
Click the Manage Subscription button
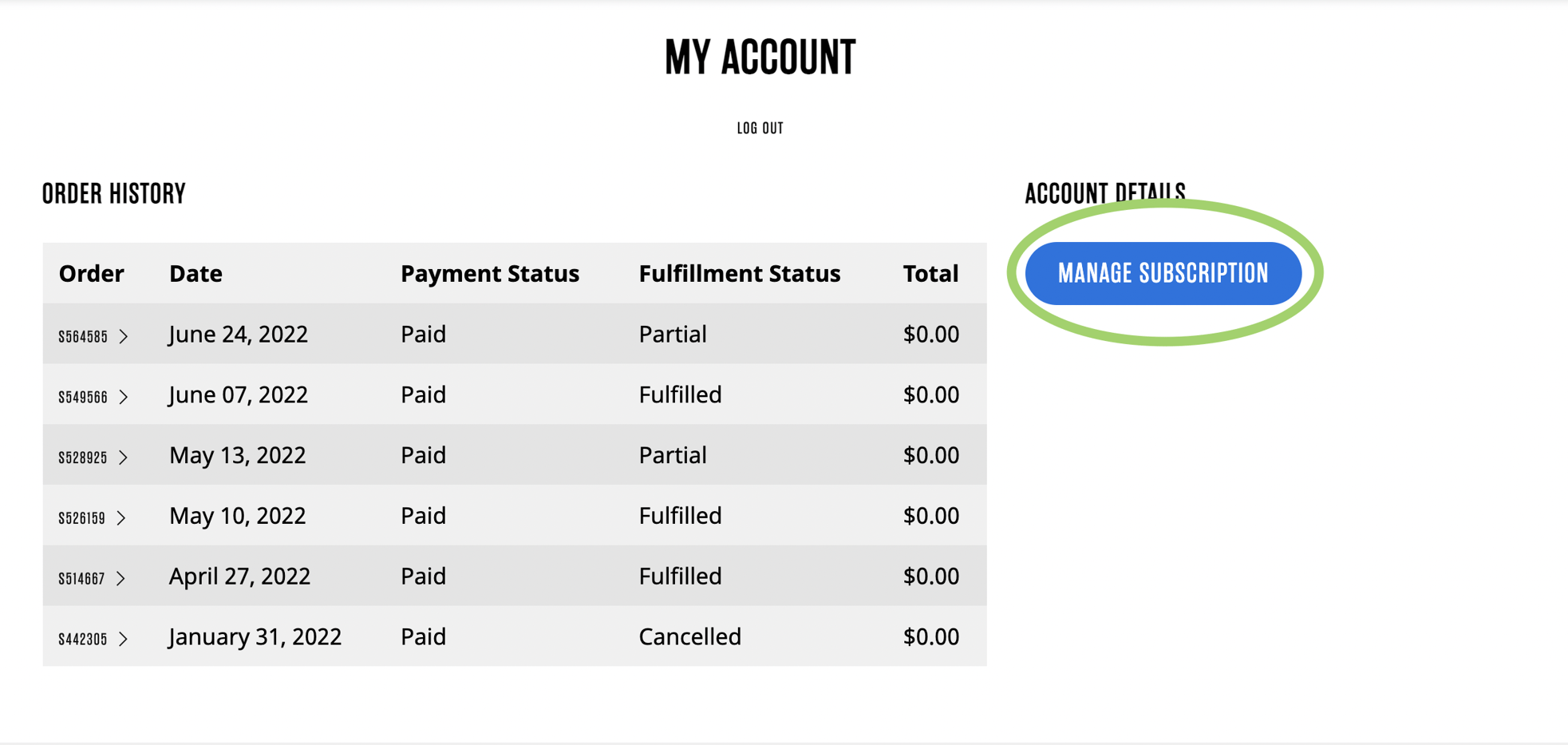pyautogui.click(x=1163, y=272)
